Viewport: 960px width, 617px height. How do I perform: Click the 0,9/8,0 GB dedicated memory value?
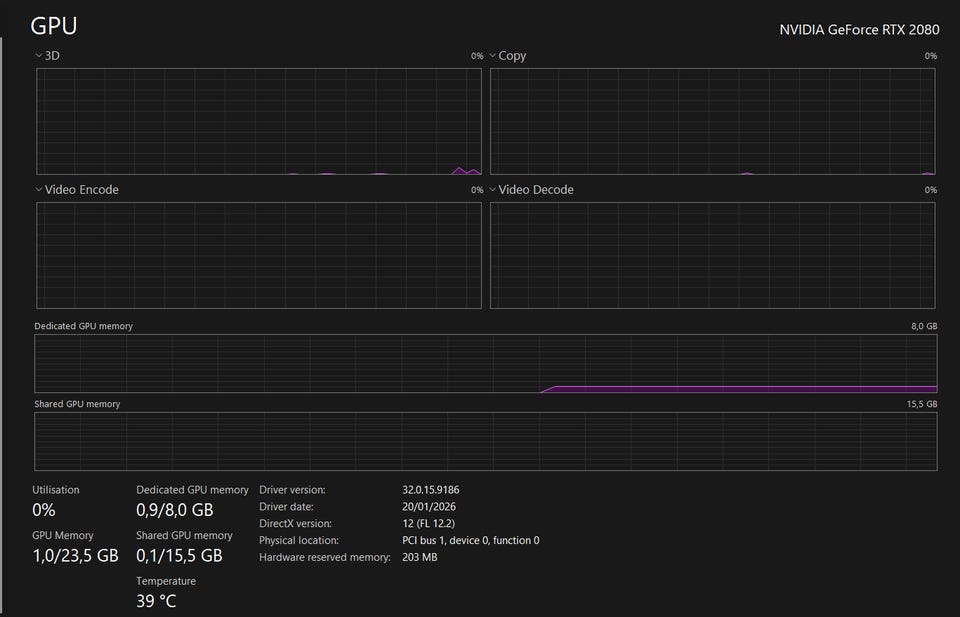coord(175,510)
